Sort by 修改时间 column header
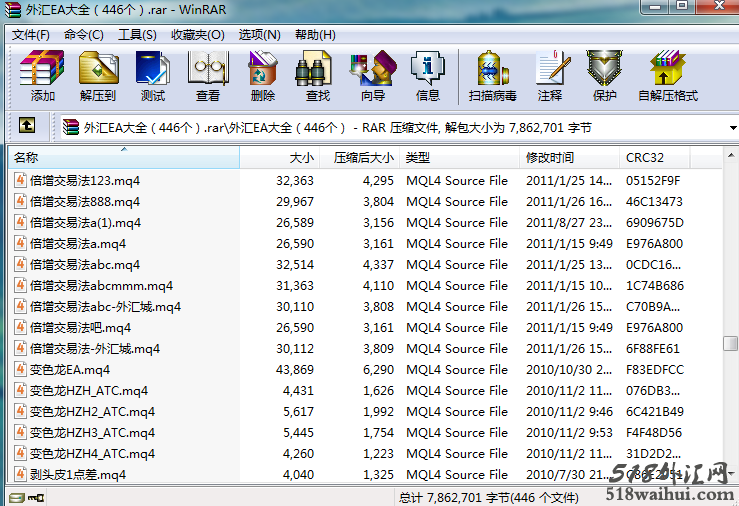Screen dimensions: 739x506 (569, 157)
